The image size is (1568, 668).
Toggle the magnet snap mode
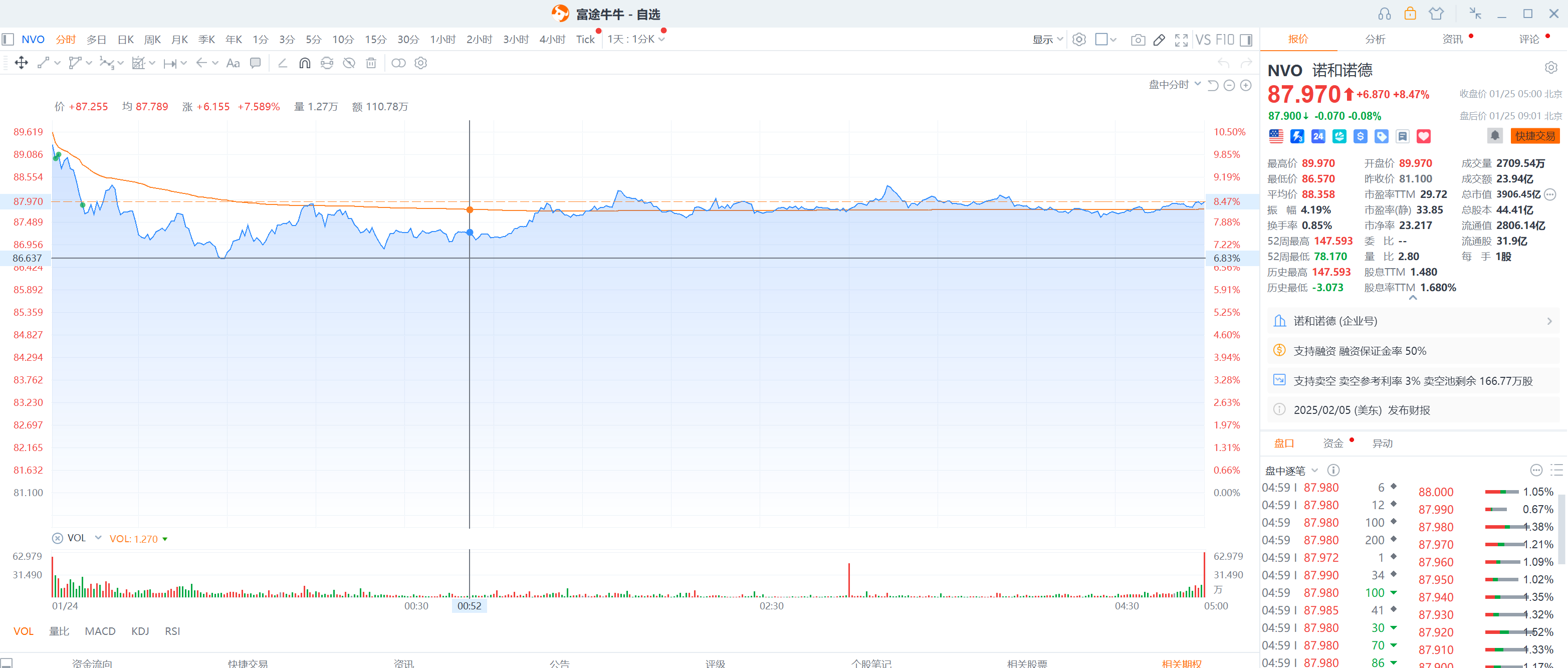point(305,63)
